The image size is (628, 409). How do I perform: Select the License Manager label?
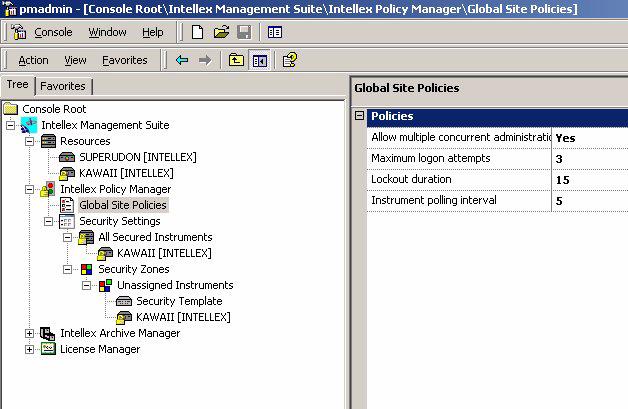coord(100,349)
